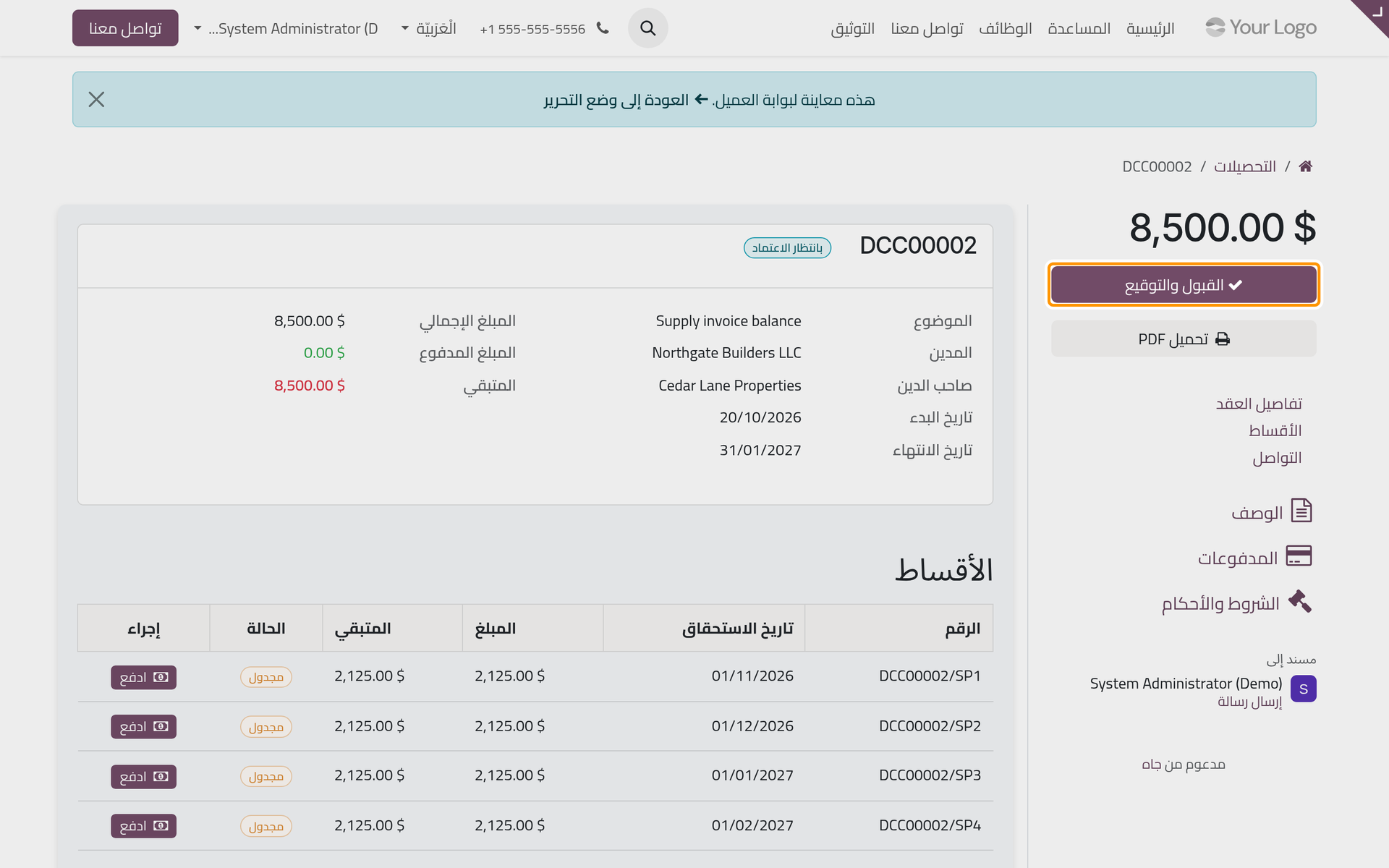Open تواصل معنا in the navigation menu
This screenshot has width=1389, height=868.
pos(927,29)
